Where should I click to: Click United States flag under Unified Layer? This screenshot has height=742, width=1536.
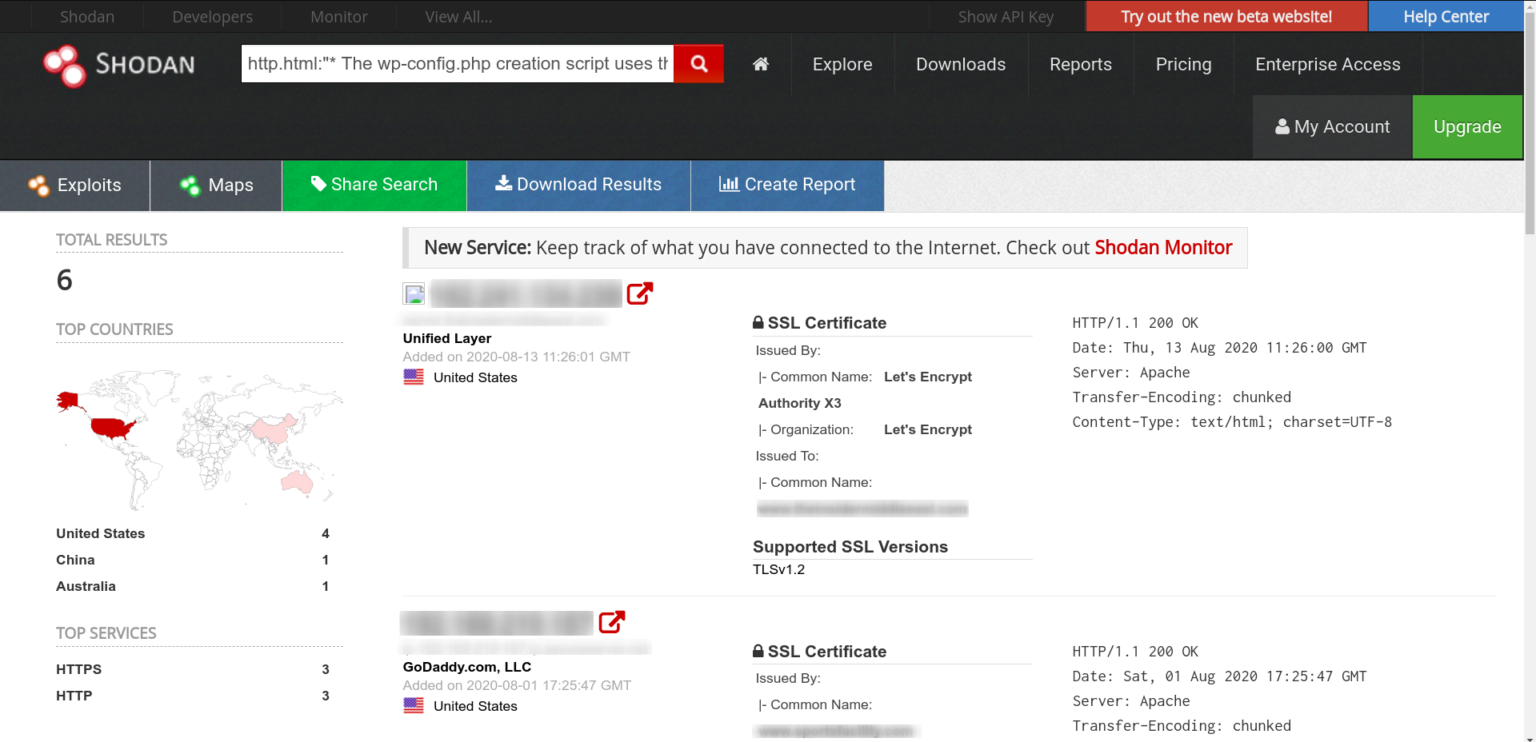(413, 377)
